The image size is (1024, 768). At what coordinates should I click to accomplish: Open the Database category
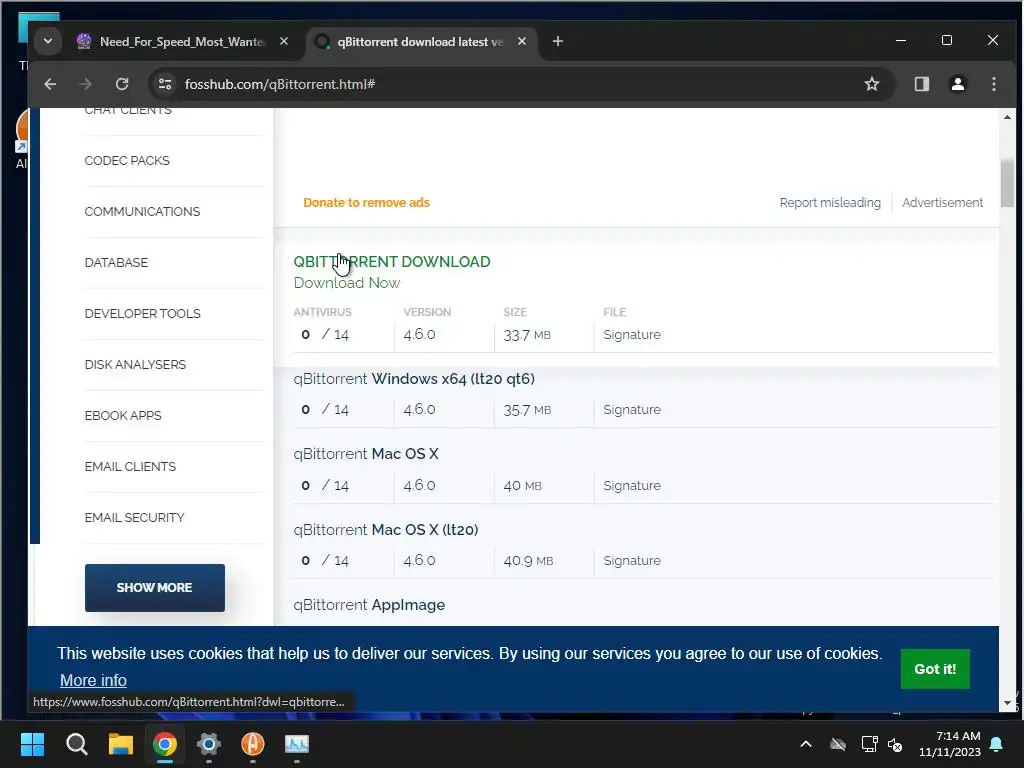116,263
